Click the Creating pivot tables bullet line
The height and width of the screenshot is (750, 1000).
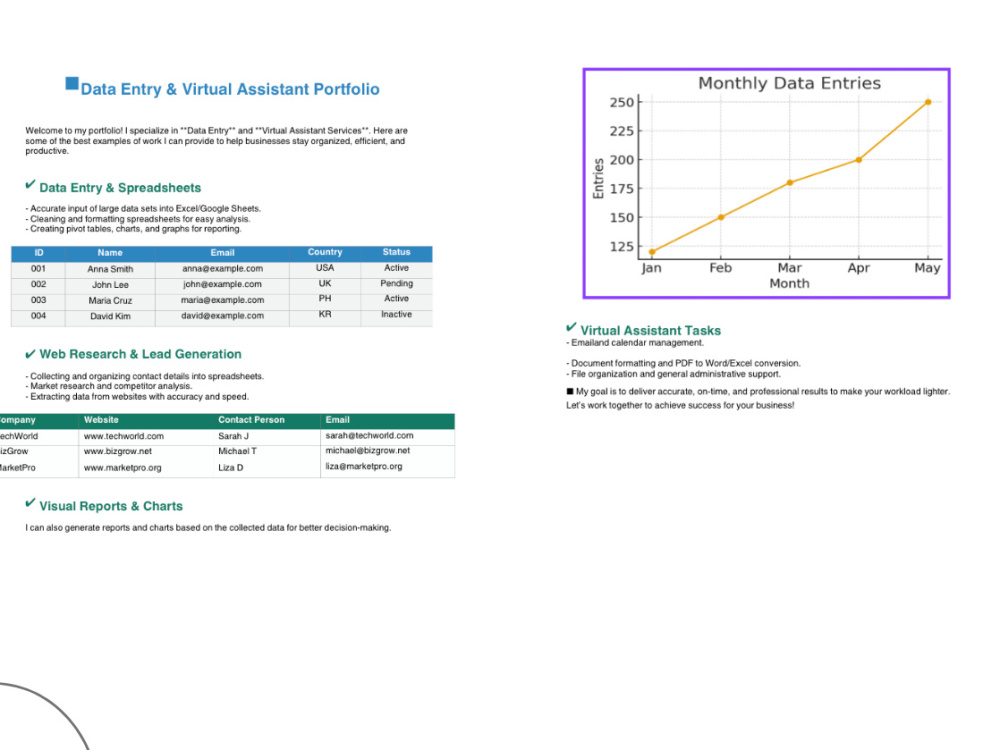[133, 229]
